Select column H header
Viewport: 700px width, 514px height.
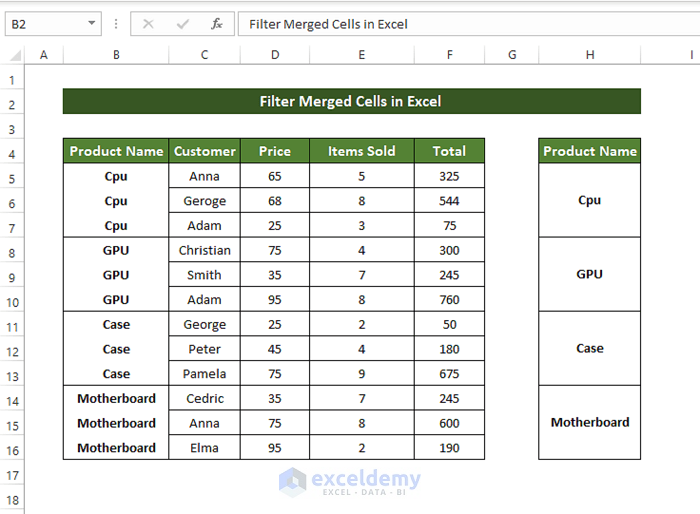click(x=590, y=55)
